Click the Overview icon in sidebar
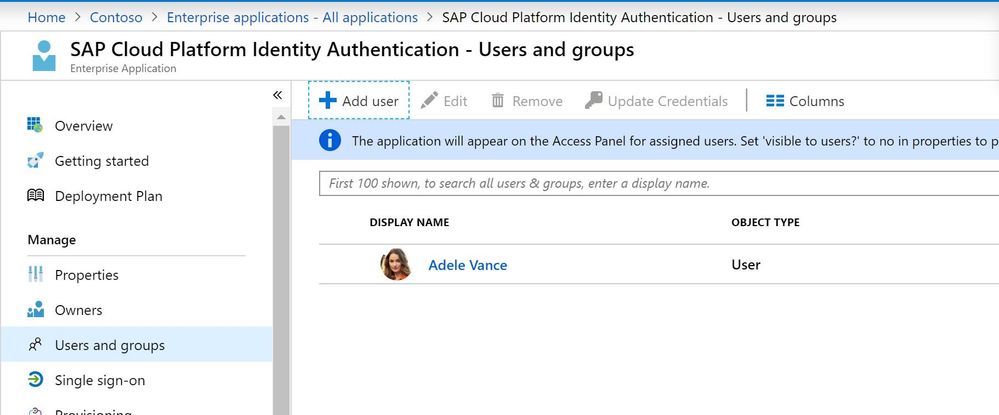The image size is (999, 415). tap(35, 126)
